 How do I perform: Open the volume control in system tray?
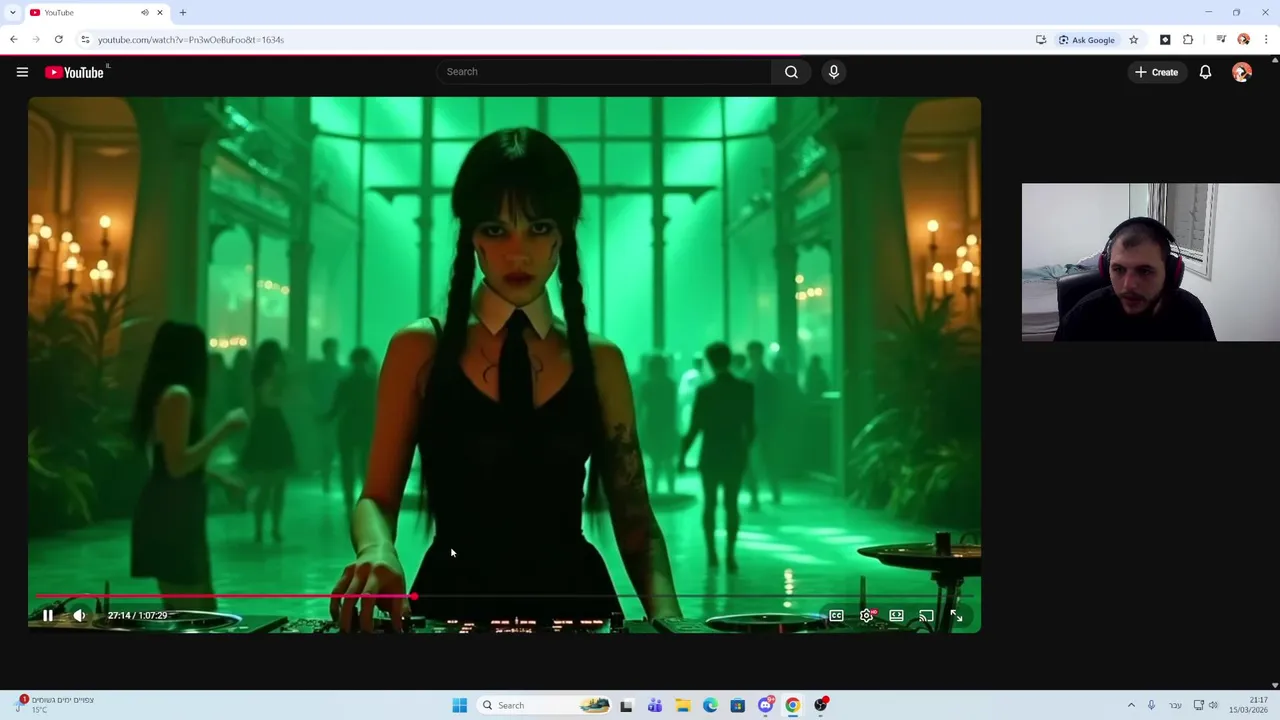point(1213,705)
